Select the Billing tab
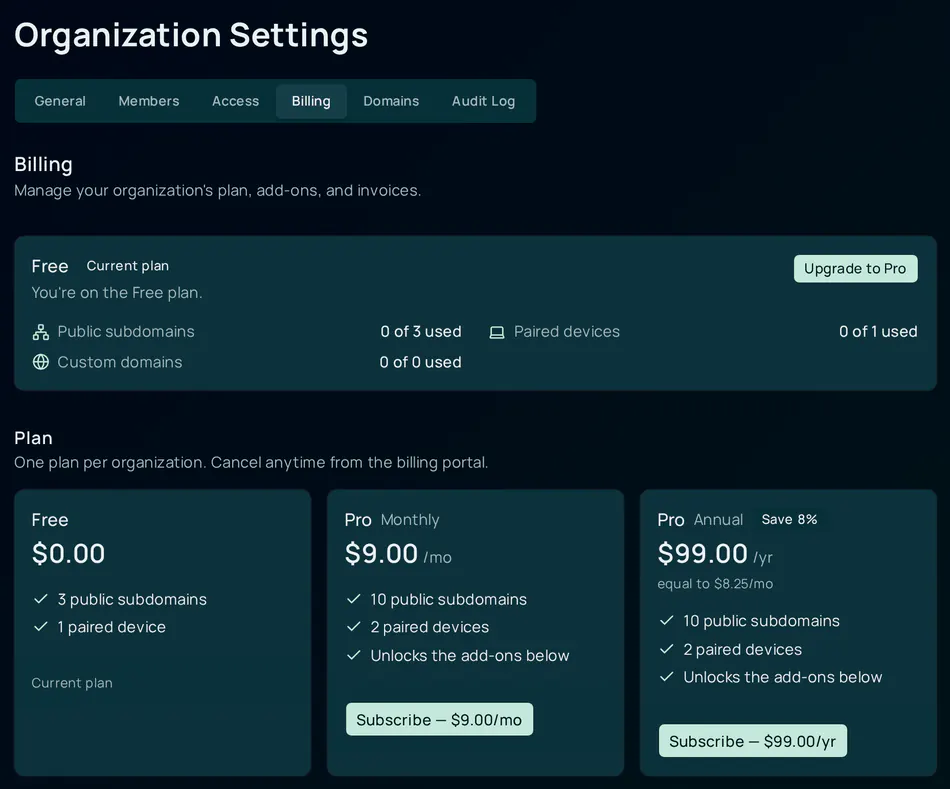The width and height of the screenshot is (950, 789). tap(311, 101)
